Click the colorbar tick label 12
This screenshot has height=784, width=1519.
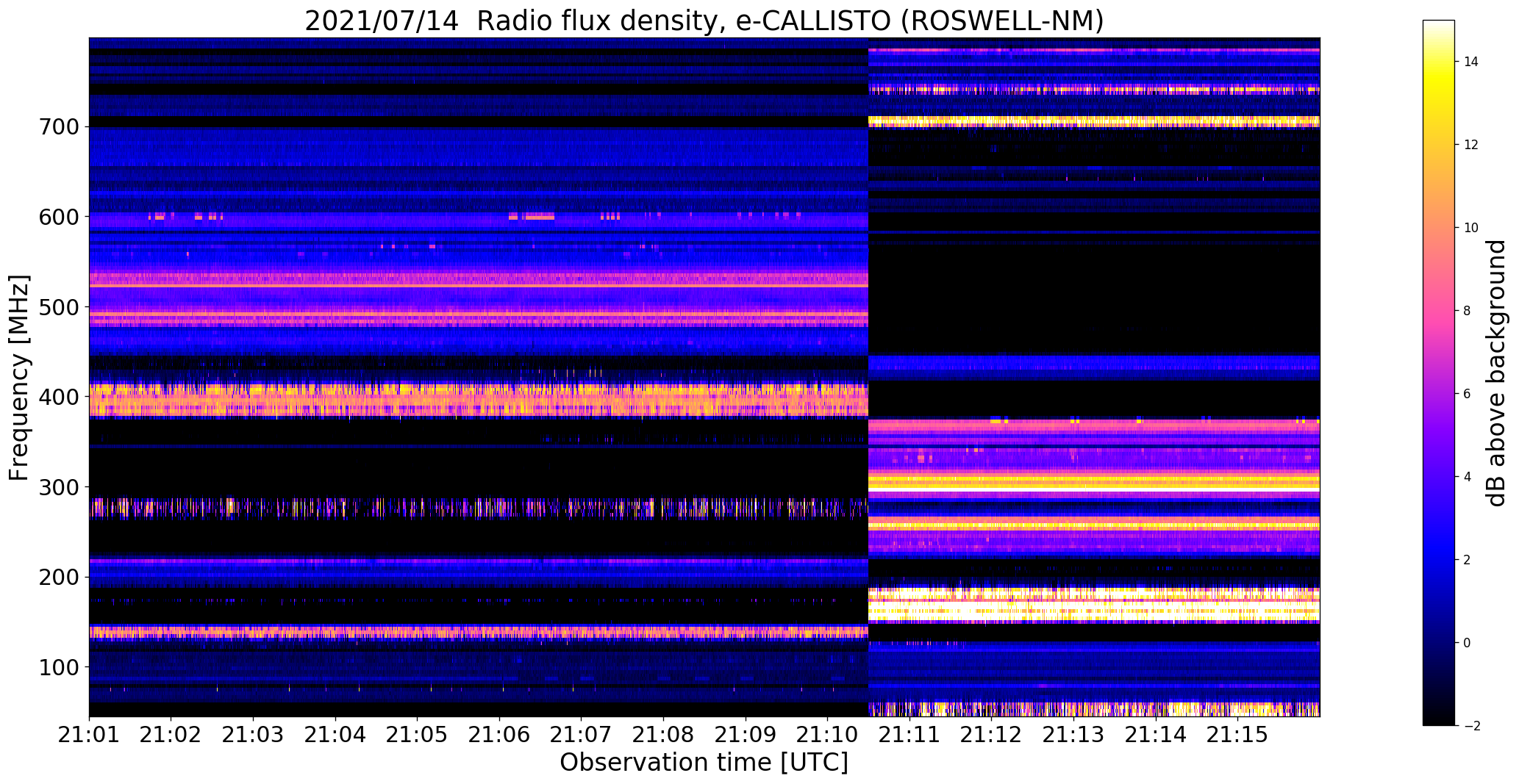[x=1471, y=145]
